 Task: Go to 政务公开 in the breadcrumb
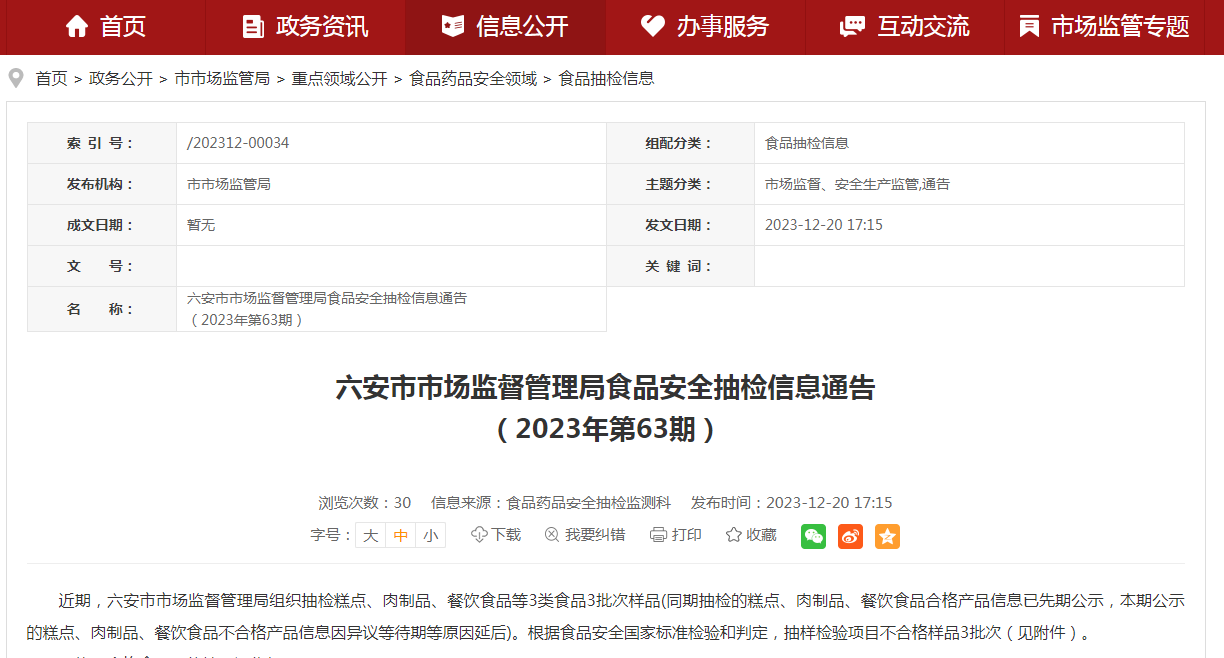121,78
